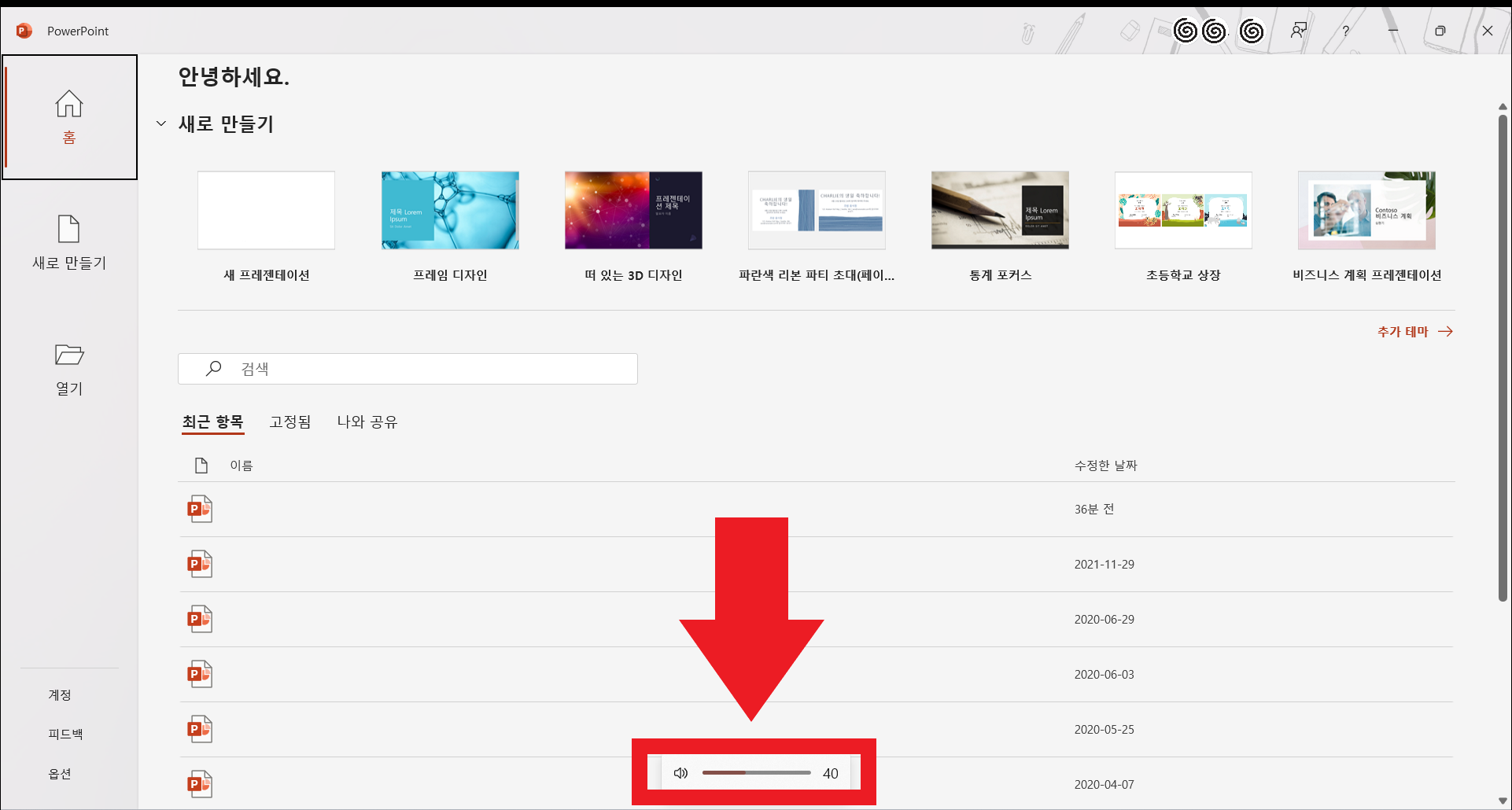Choose the 떠 있는 3D 디자인 template
The image size is (1512, 810).
633,226
